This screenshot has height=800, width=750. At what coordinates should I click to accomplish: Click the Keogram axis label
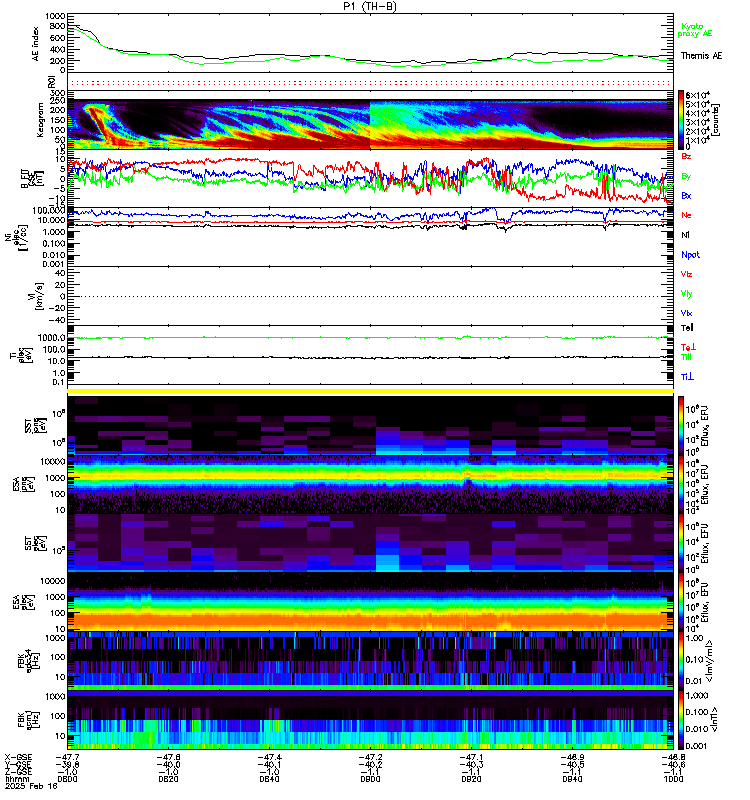40,120
